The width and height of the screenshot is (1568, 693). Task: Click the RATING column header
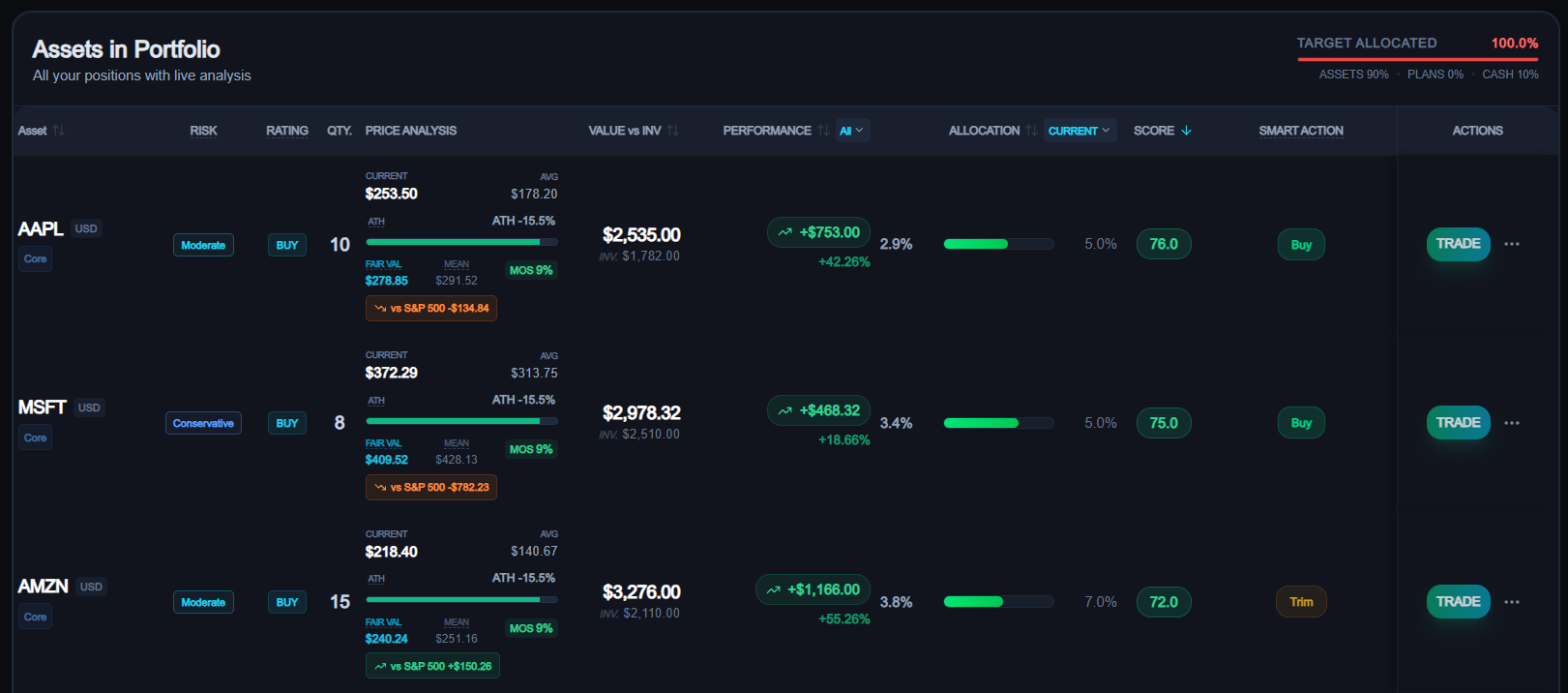coord(287,131)
